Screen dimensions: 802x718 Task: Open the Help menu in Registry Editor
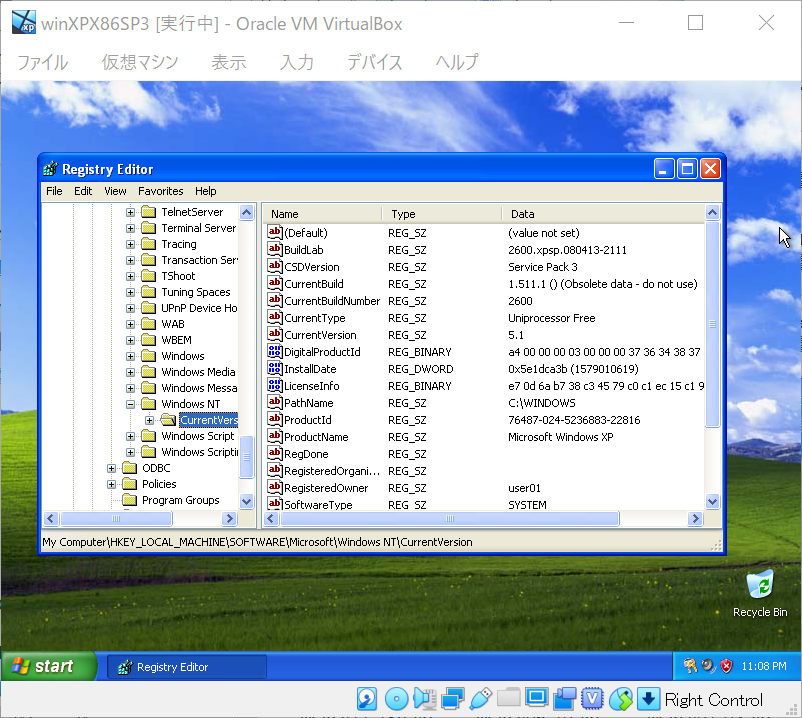coord(206,191)
